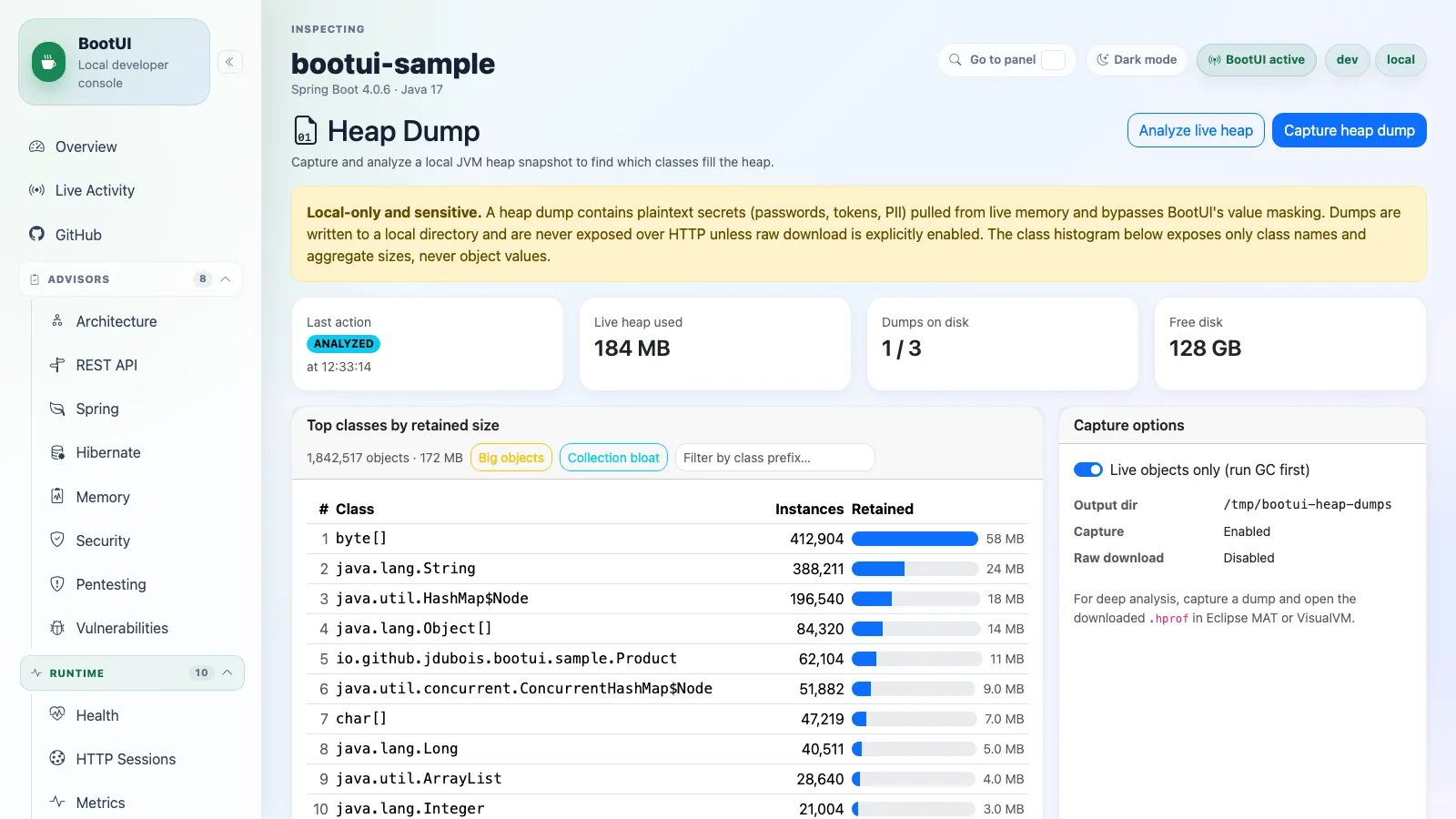Click Analyze live heap button
Image resolution: width=1456 pixels, height=819 pixels.
1196,130
